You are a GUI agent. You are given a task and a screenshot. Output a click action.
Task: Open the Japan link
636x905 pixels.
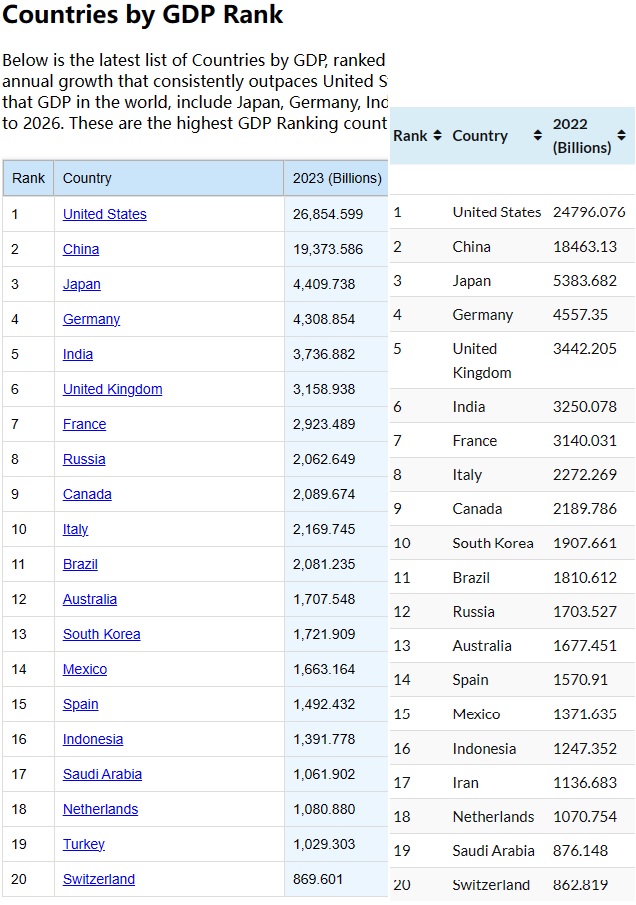click(x=81, y=285)
